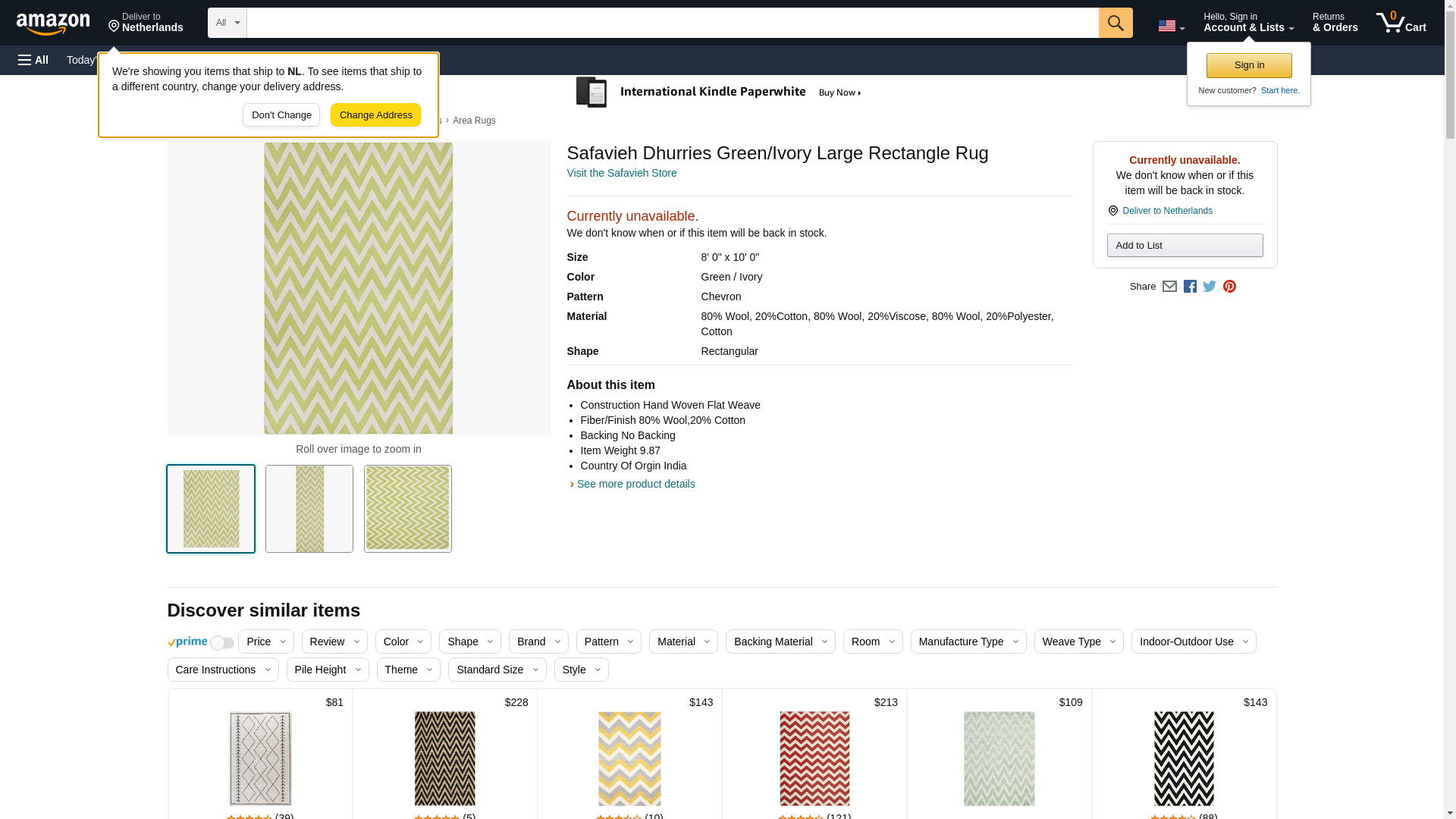1456x819 pixels.
Task: Pin the rug on Pinterest
Action: (1229, 287)
